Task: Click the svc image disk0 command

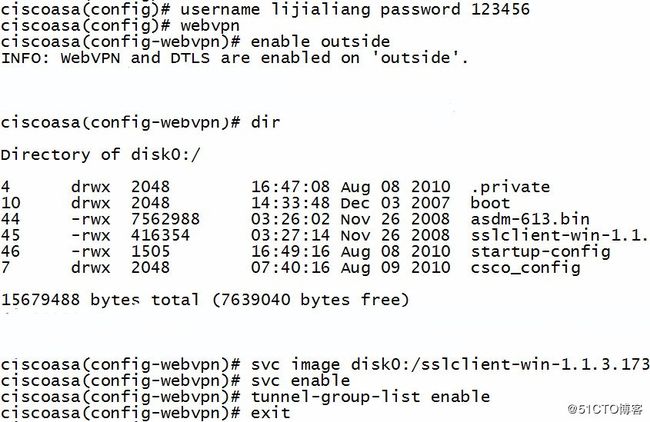Action: tap(450, 364)
